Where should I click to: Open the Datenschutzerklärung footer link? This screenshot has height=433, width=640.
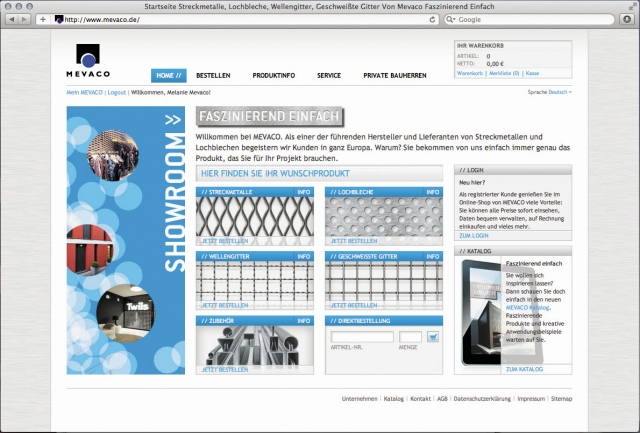pos(482,399)
